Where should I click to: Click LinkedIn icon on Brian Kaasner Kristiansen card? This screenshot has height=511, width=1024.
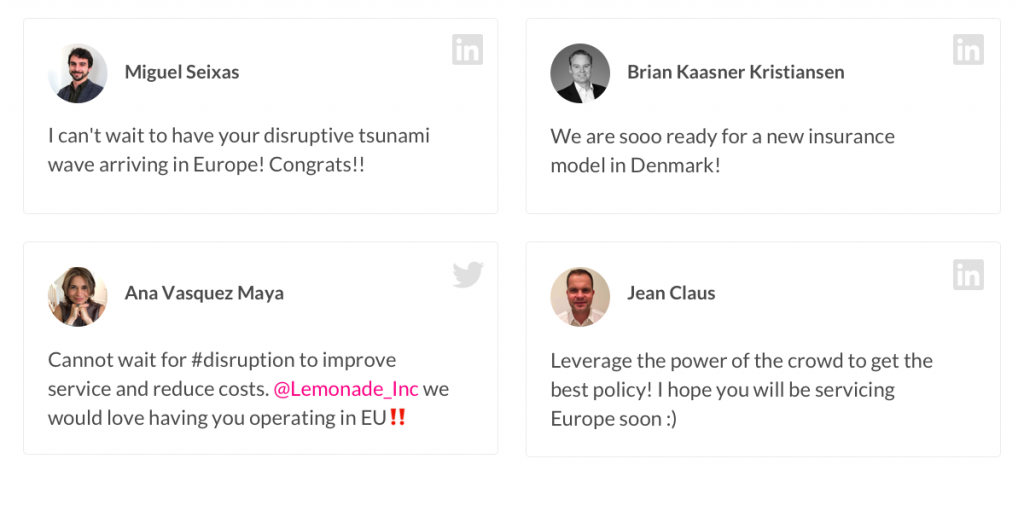point(968,50)
